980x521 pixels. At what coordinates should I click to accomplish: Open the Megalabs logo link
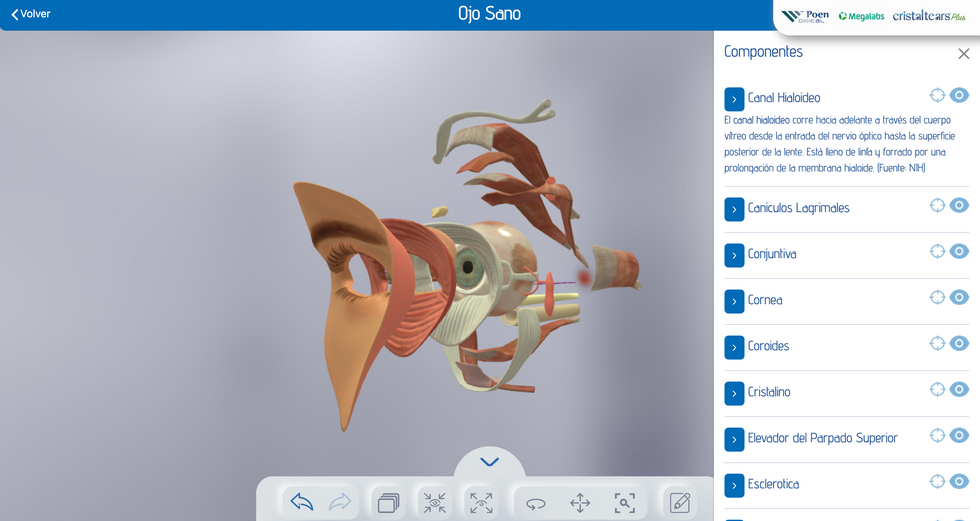click(x=861, y=16)
